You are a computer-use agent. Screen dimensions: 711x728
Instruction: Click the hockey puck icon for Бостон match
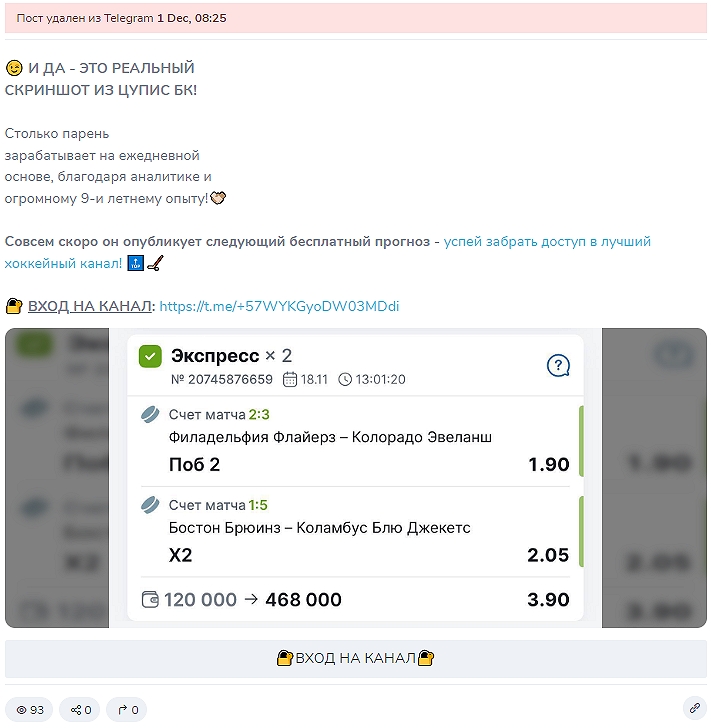click(150, 505)
